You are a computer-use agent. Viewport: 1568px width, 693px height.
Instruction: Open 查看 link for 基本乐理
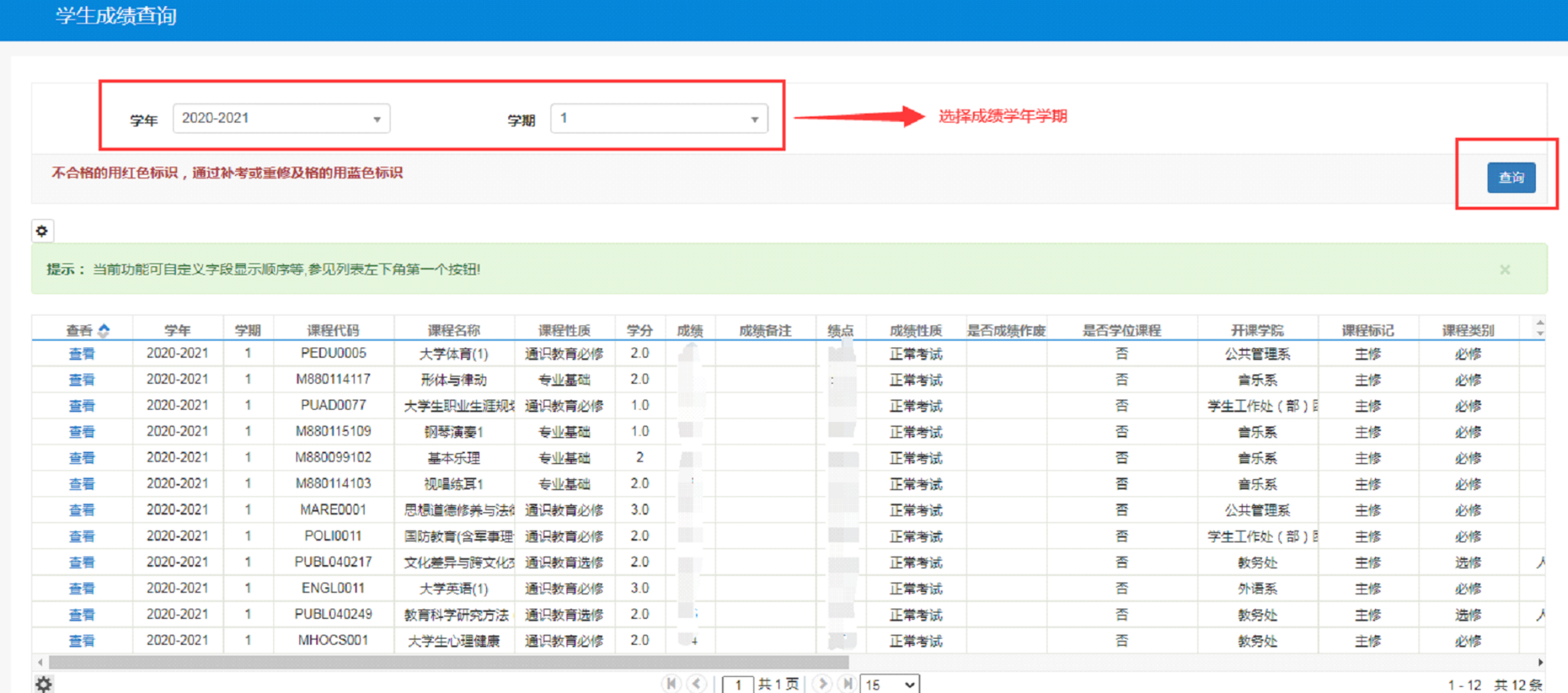click(x=82, y=458)
